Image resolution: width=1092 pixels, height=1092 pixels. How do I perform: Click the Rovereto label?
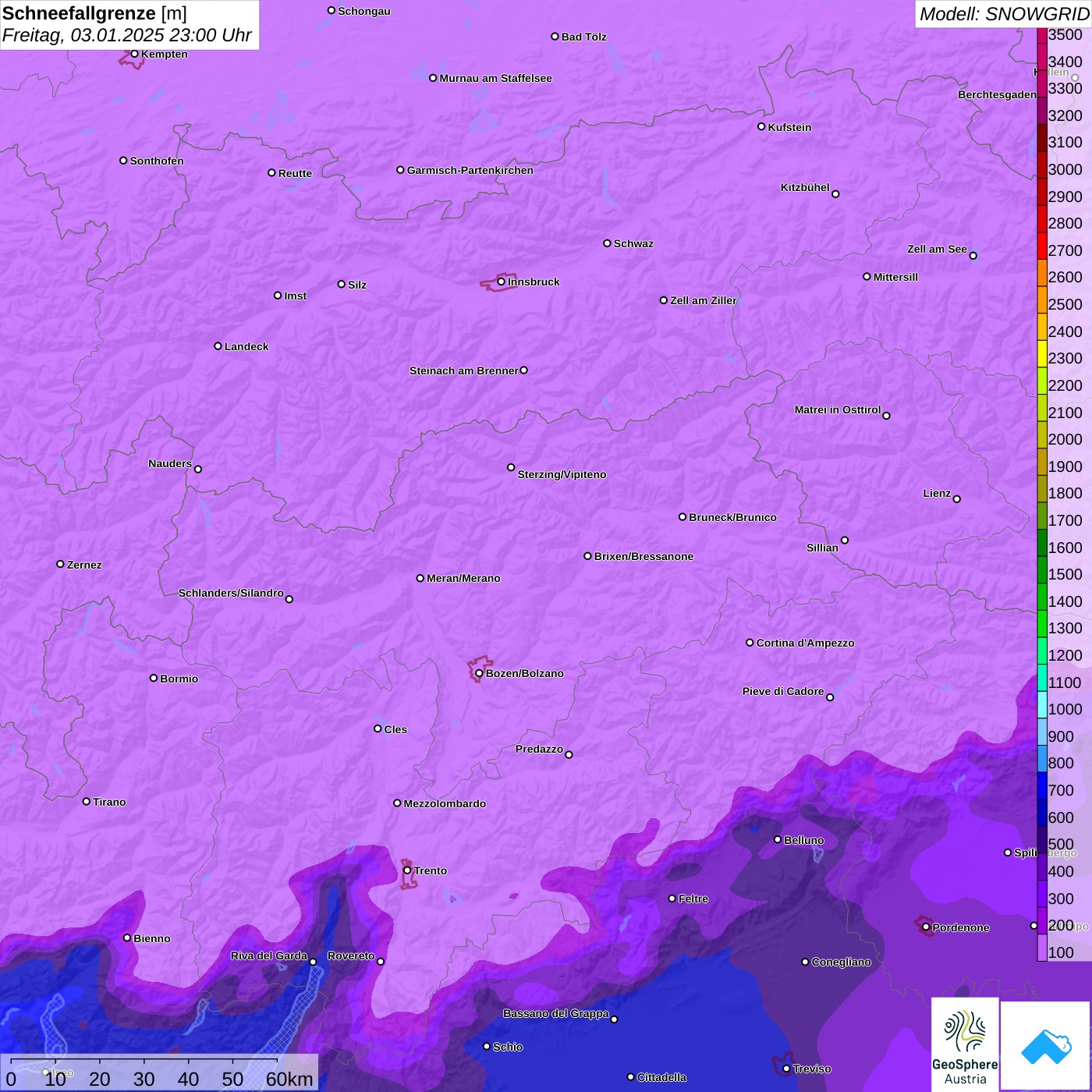pyautogui.click(x=351, y=955)
